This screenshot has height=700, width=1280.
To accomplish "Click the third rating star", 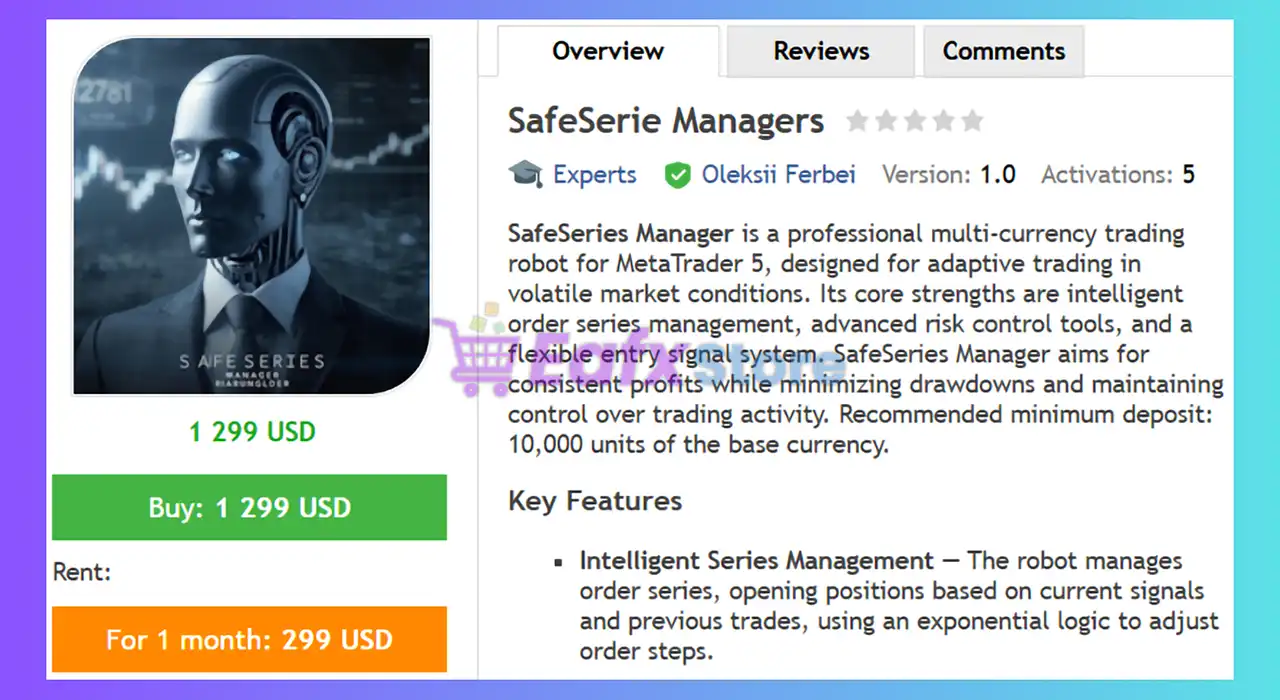I will [x=915, y=122].
